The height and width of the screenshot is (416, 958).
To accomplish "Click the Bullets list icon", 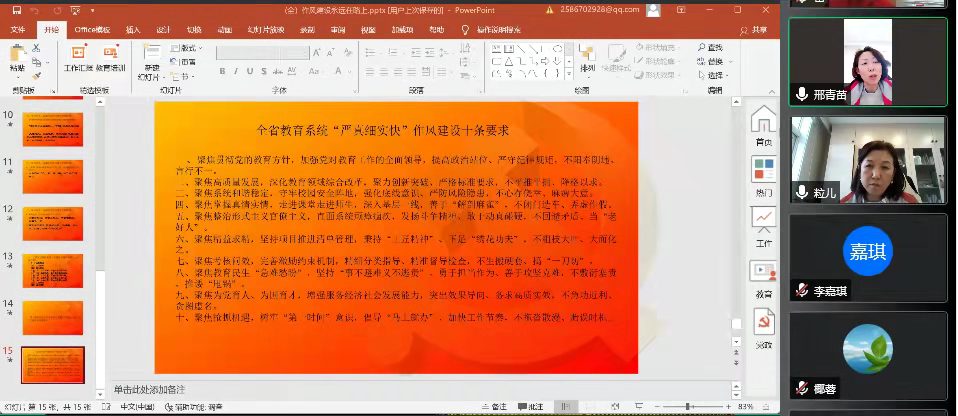I will (370, 54).
